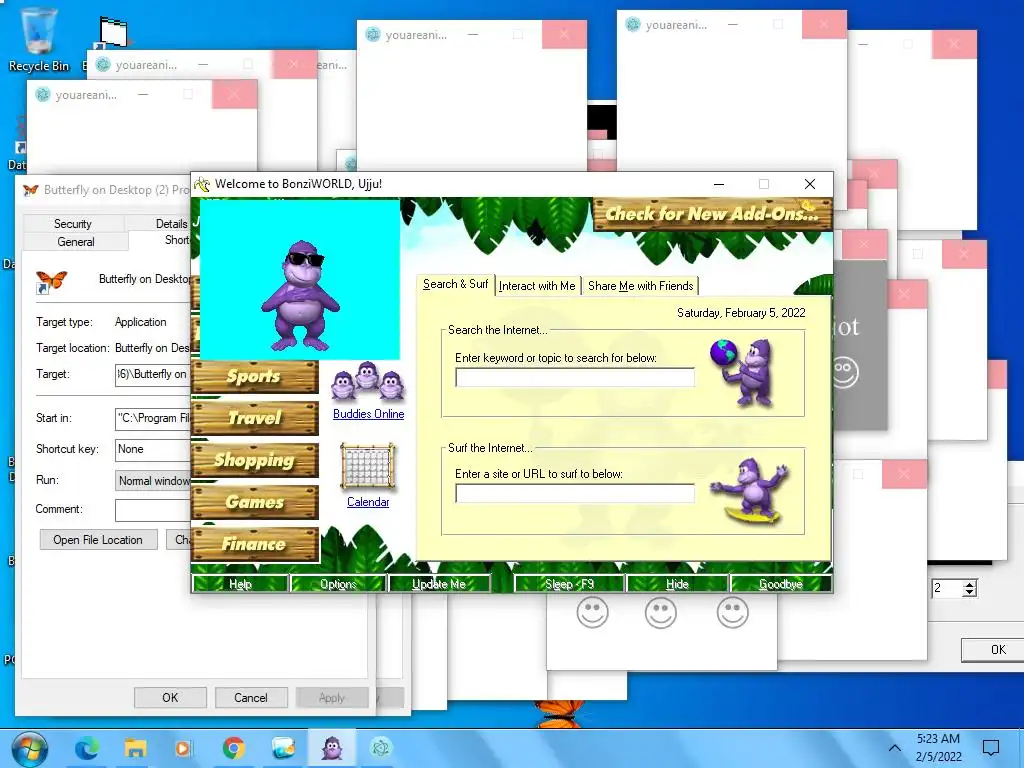The height and width of the screenshot is (768, 1024).
Task: Click the taskbar clock showing 5:23 AM
Action: (938, 748)
